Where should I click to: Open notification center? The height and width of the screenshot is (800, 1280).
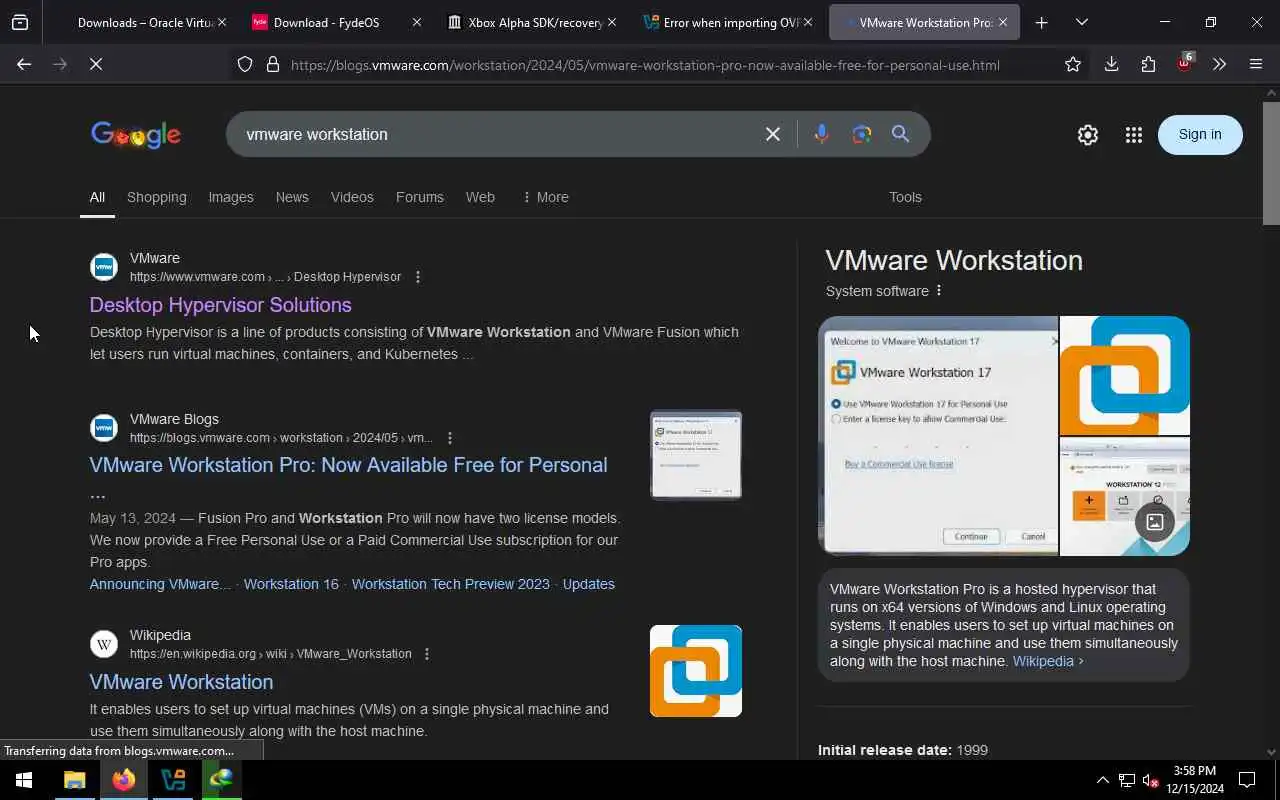[1247, 780]
